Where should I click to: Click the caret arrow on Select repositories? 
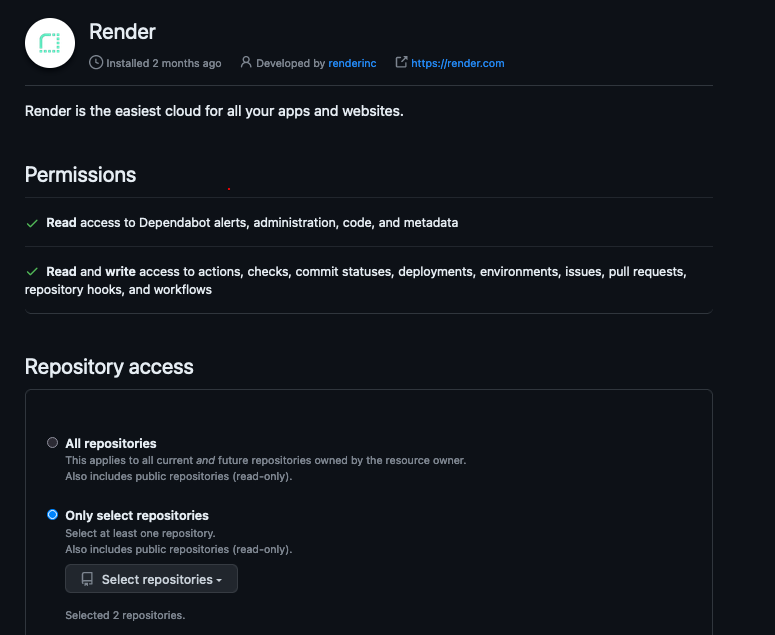tap(219, 580)
